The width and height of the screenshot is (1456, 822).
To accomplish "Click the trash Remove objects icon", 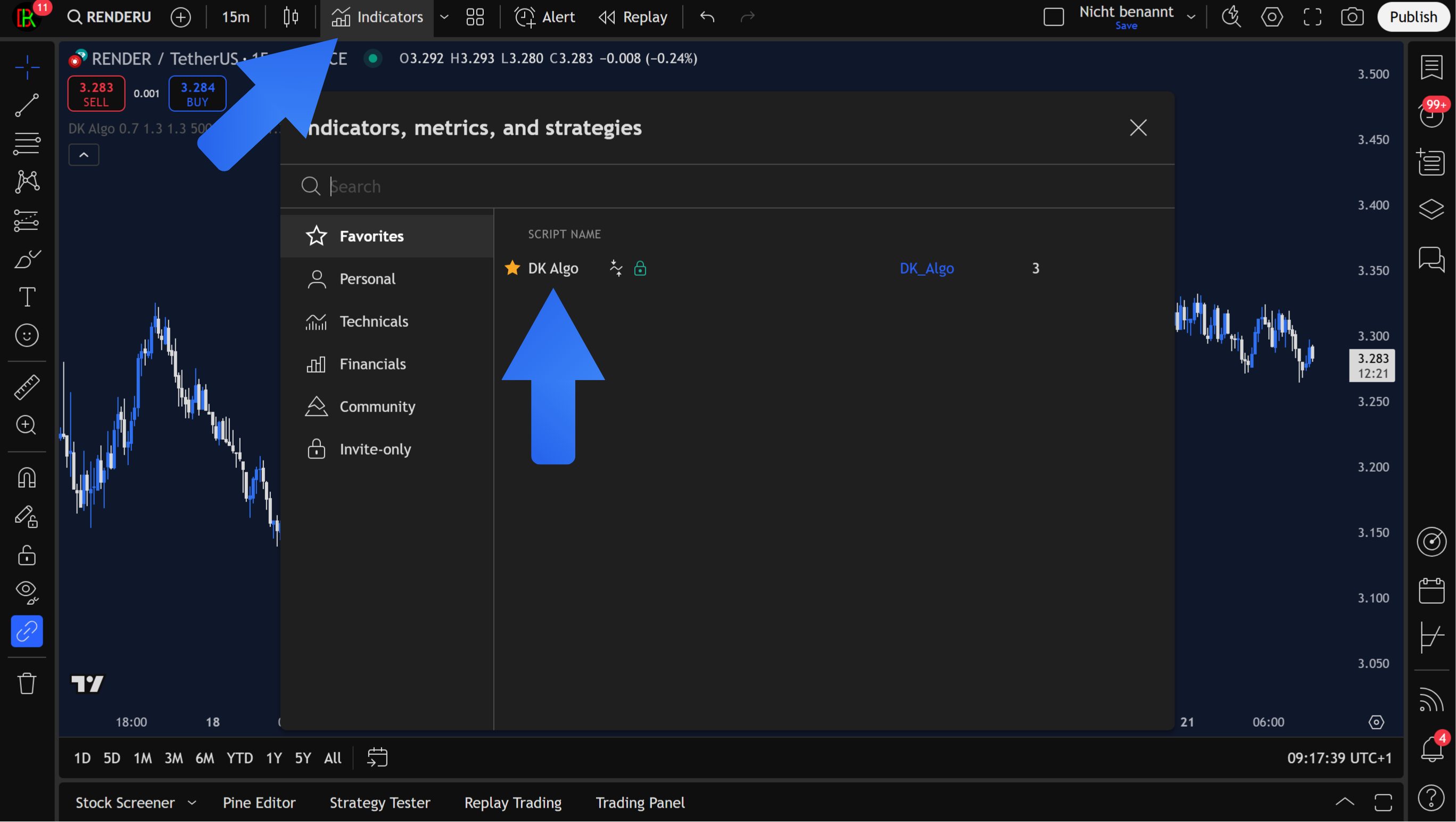I will pyautogui.click(x=27, y=684).
